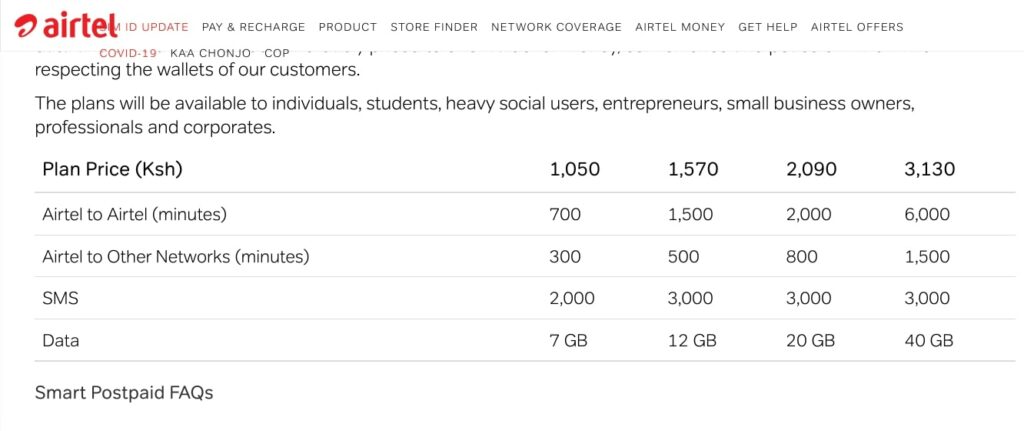Click the Airtel logo
The width and height of the screenshot is (1024, 431).
[66, 25]
